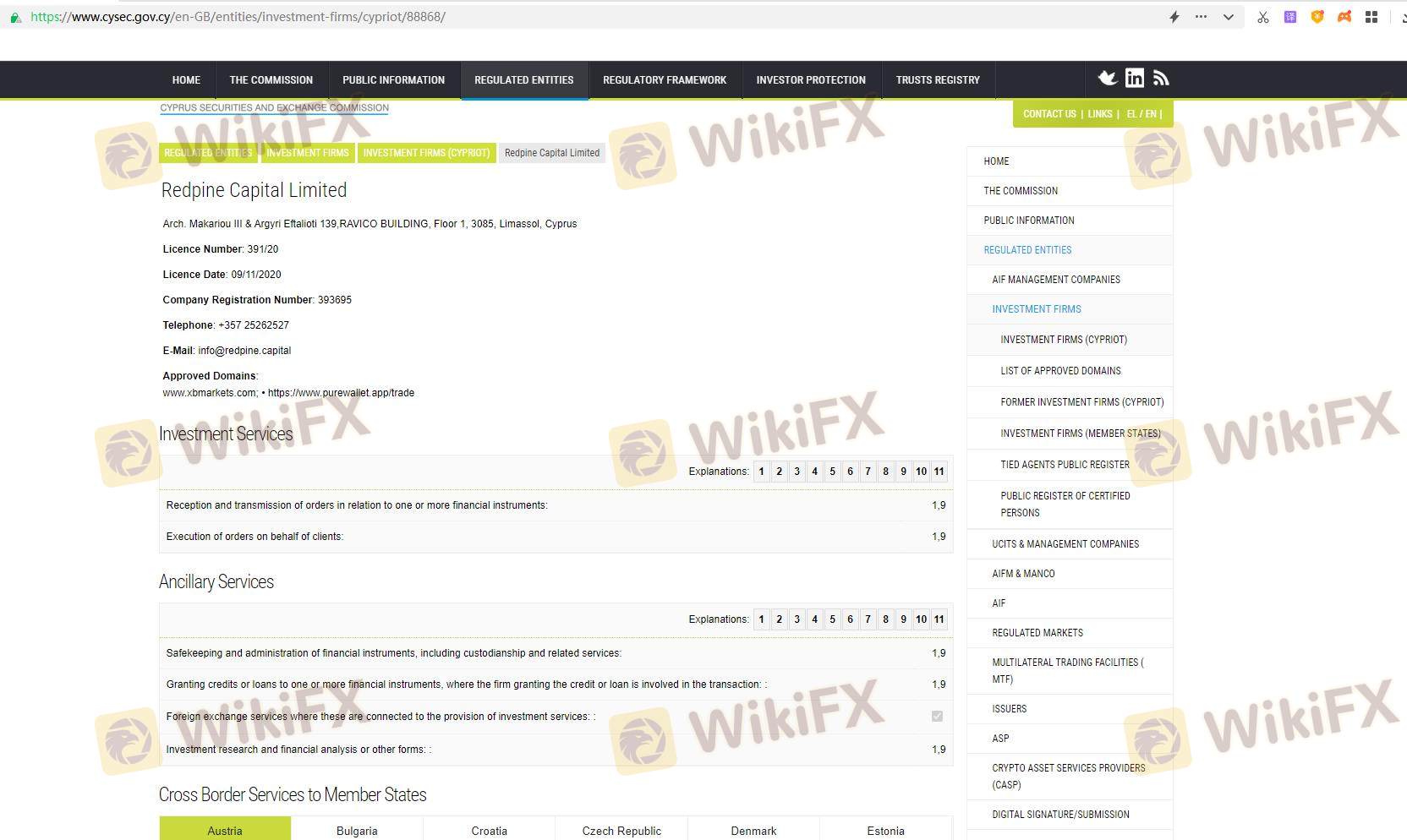This screenshot has height=840, width=1407.
Task: Open the RSS feed icon
Action: coord(1161,79)
